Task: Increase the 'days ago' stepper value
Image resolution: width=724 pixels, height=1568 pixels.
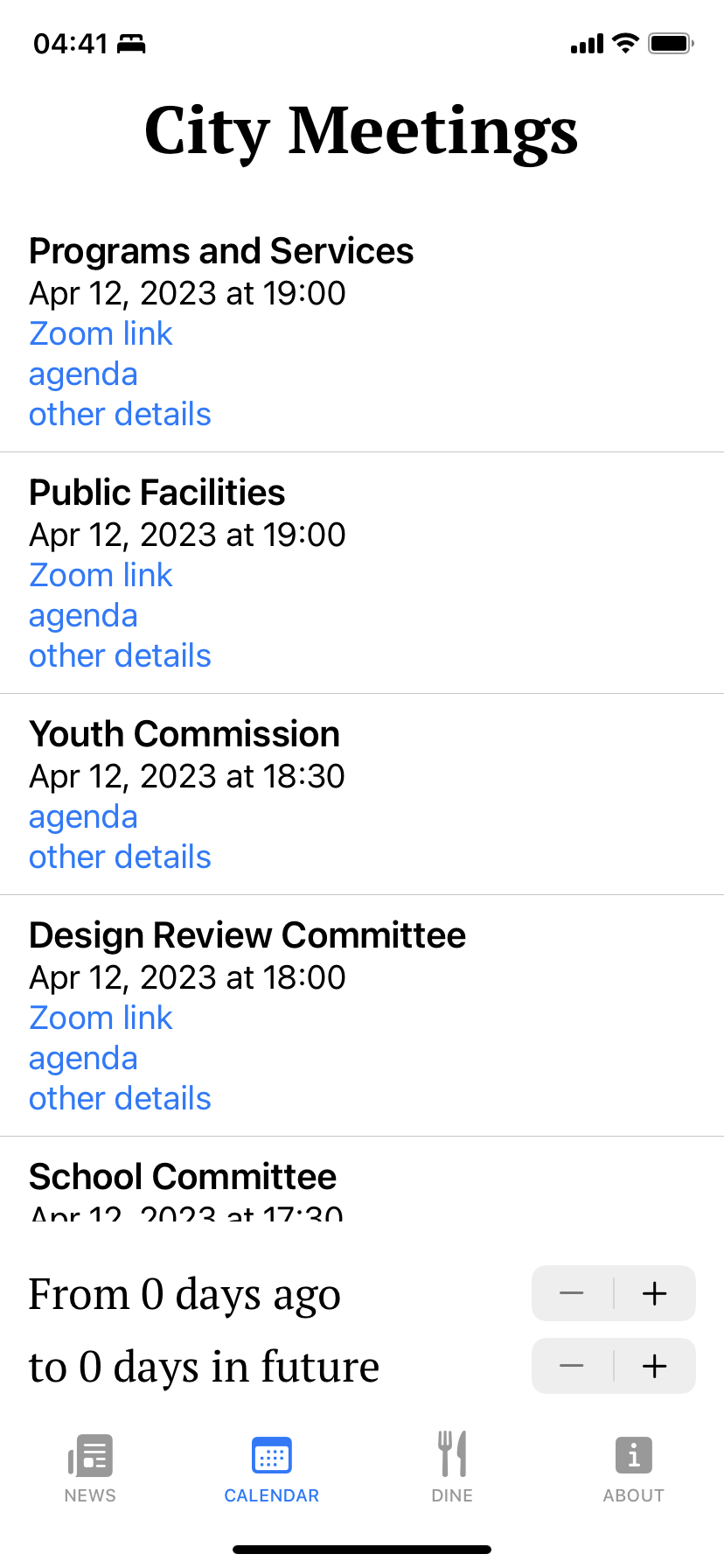Action: click(655, 1293)
